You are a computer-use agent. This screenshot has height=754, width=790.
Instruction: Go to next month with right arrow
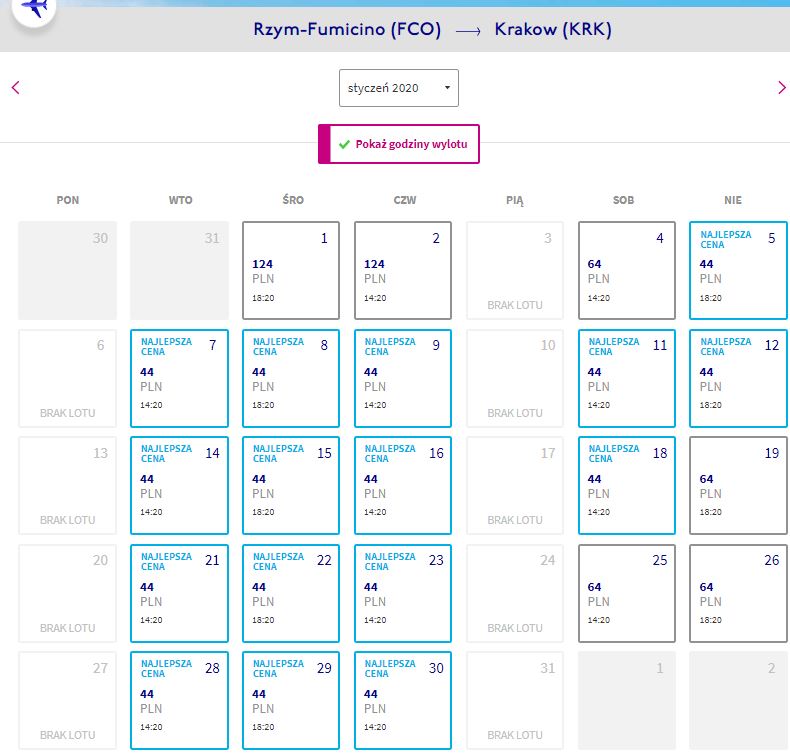click(781, 88)
